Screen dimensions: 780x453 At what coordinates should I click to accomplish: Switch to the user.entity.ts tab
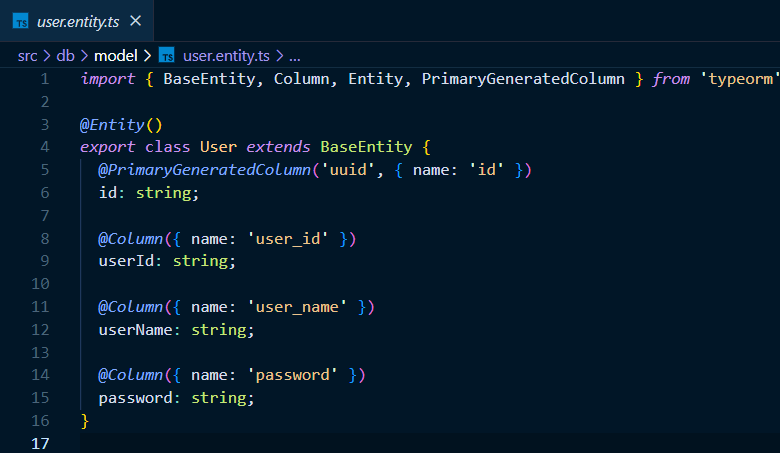pos(77,21)
